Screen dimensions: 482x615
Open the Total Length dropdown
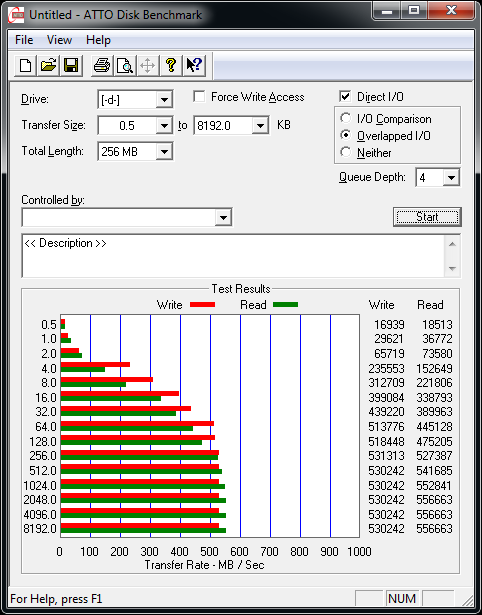click(x=164, y=151)
